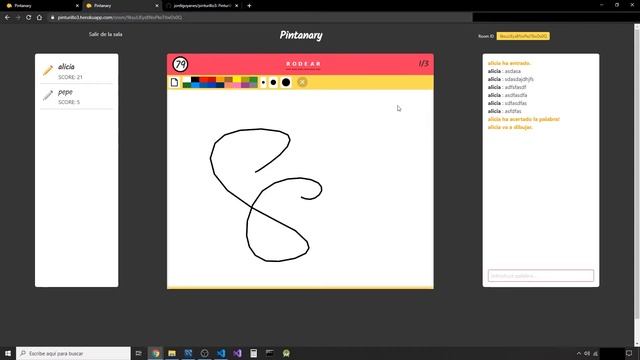
Task: Pick the light blue color swatch
Action: (195, 85)
